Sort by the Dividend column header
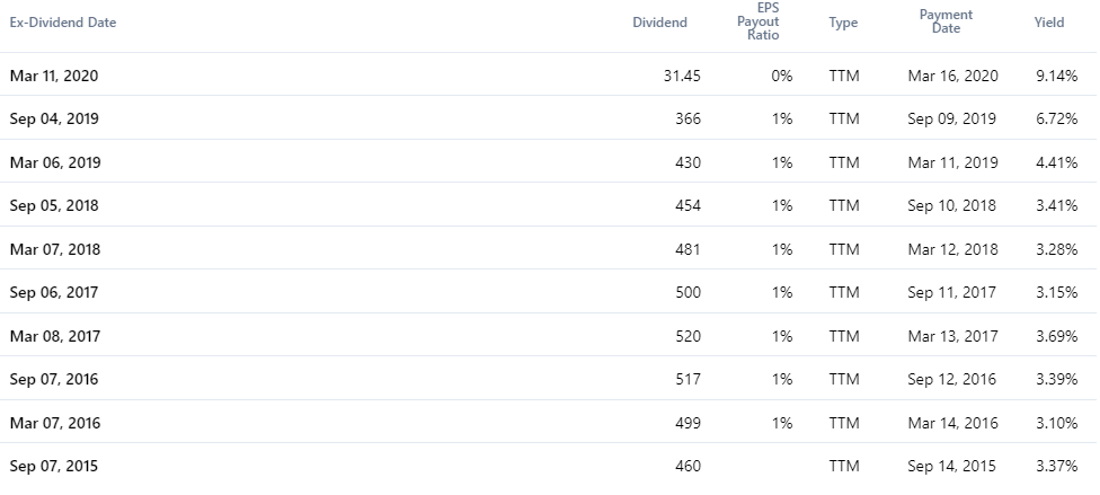This screenshot has width=1100, height=495. (x=659, y=22)
